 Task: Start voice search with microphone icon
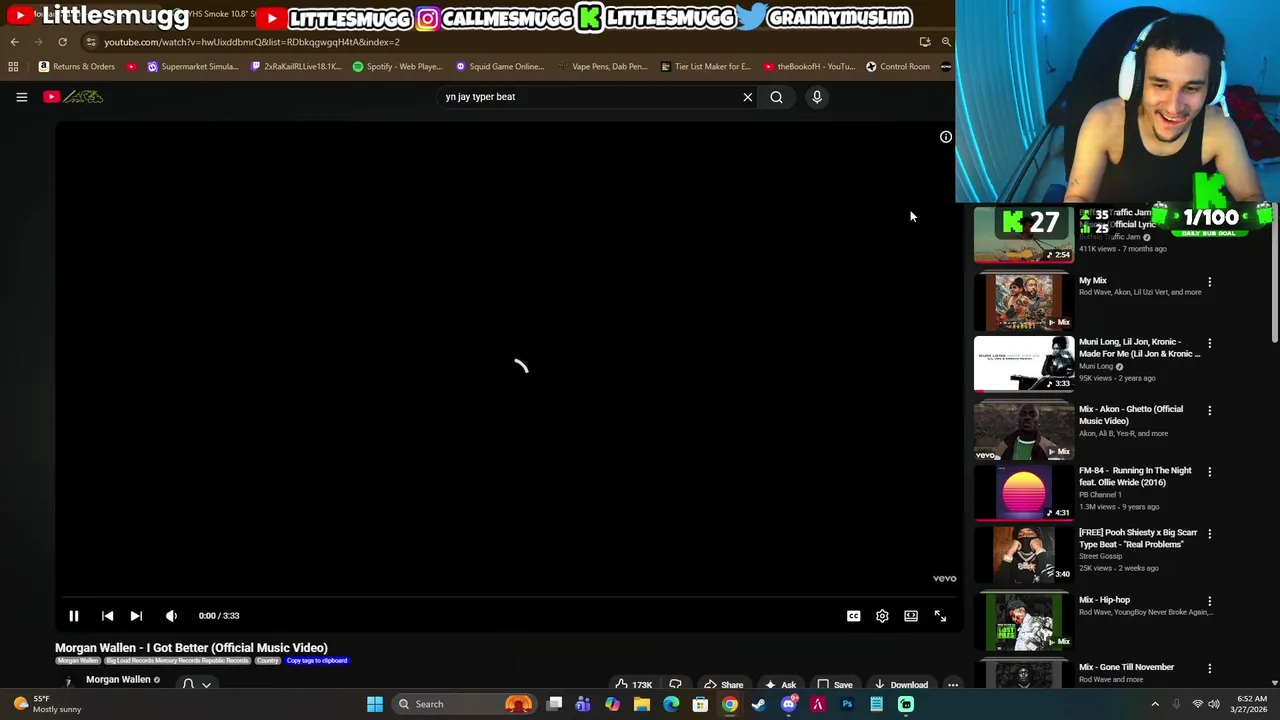tap(817, 97)
